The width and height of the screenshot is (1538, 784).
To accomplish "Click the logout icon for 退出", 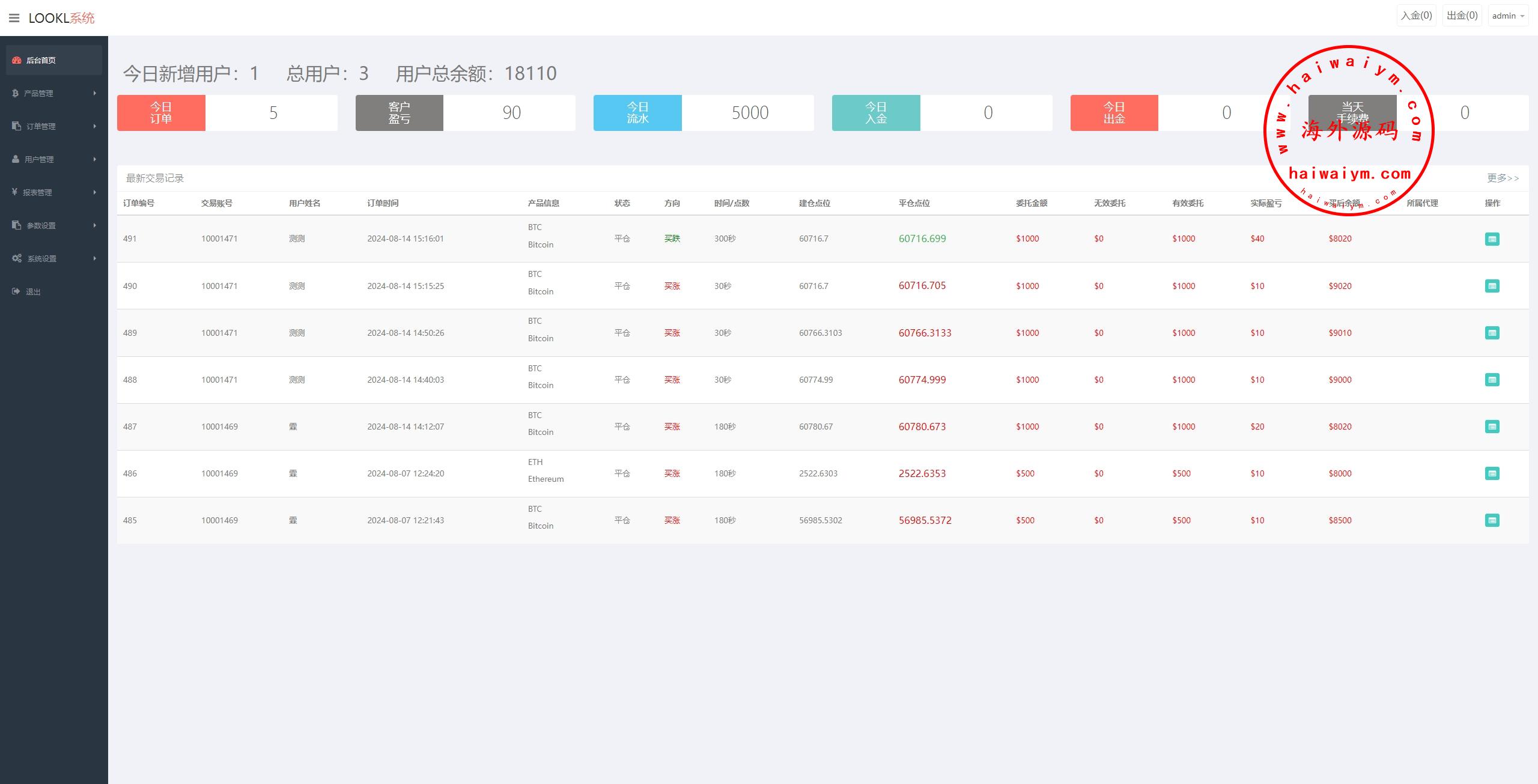I will tap(16, 291).
